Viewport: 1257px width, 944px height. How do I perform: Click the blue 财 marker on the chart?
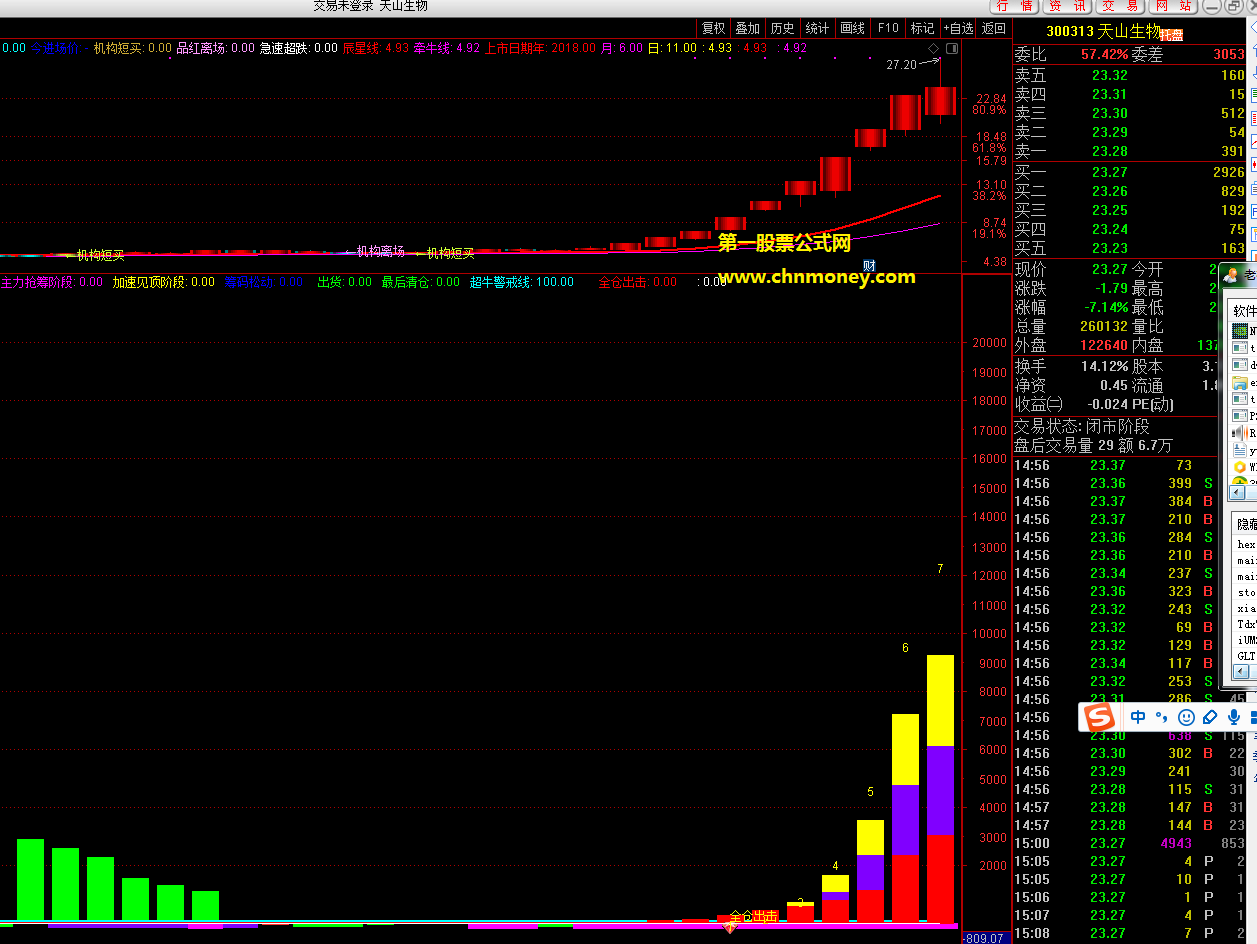click(870, 265)
